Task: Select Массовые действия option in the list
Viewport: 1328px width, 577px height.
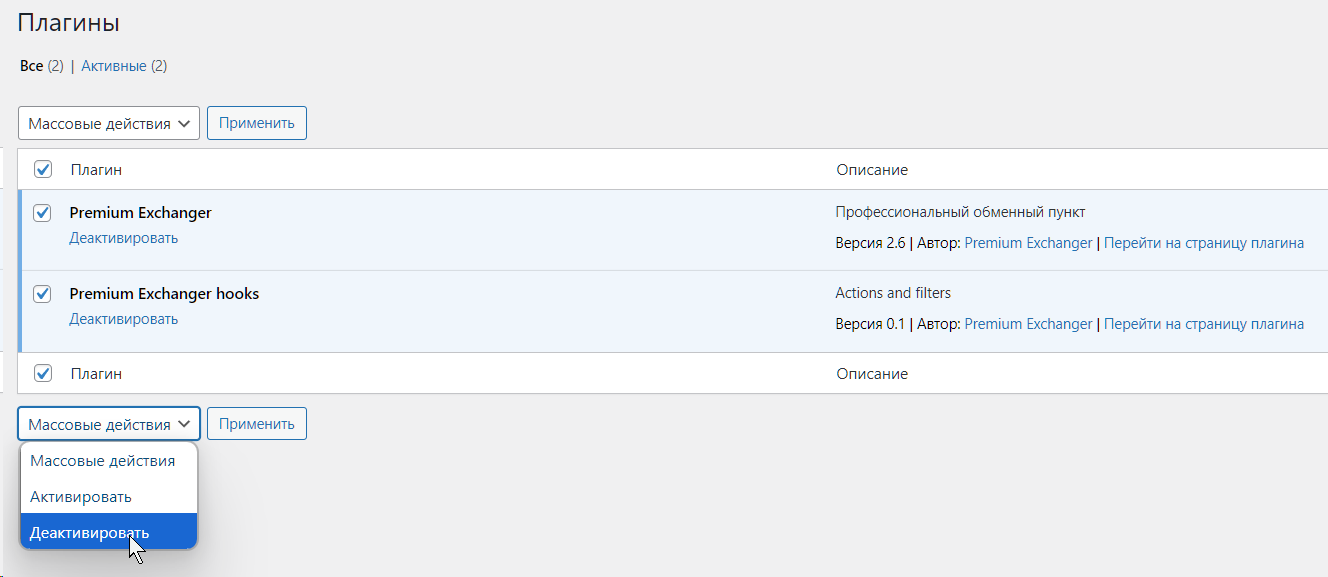Action: pyautogui.click(x=102, y=461)
